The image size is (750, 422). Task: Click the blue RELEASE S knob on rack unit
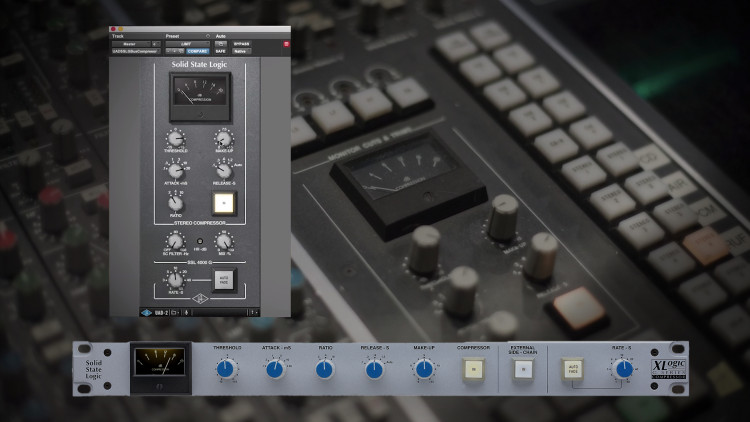point(375,369)
